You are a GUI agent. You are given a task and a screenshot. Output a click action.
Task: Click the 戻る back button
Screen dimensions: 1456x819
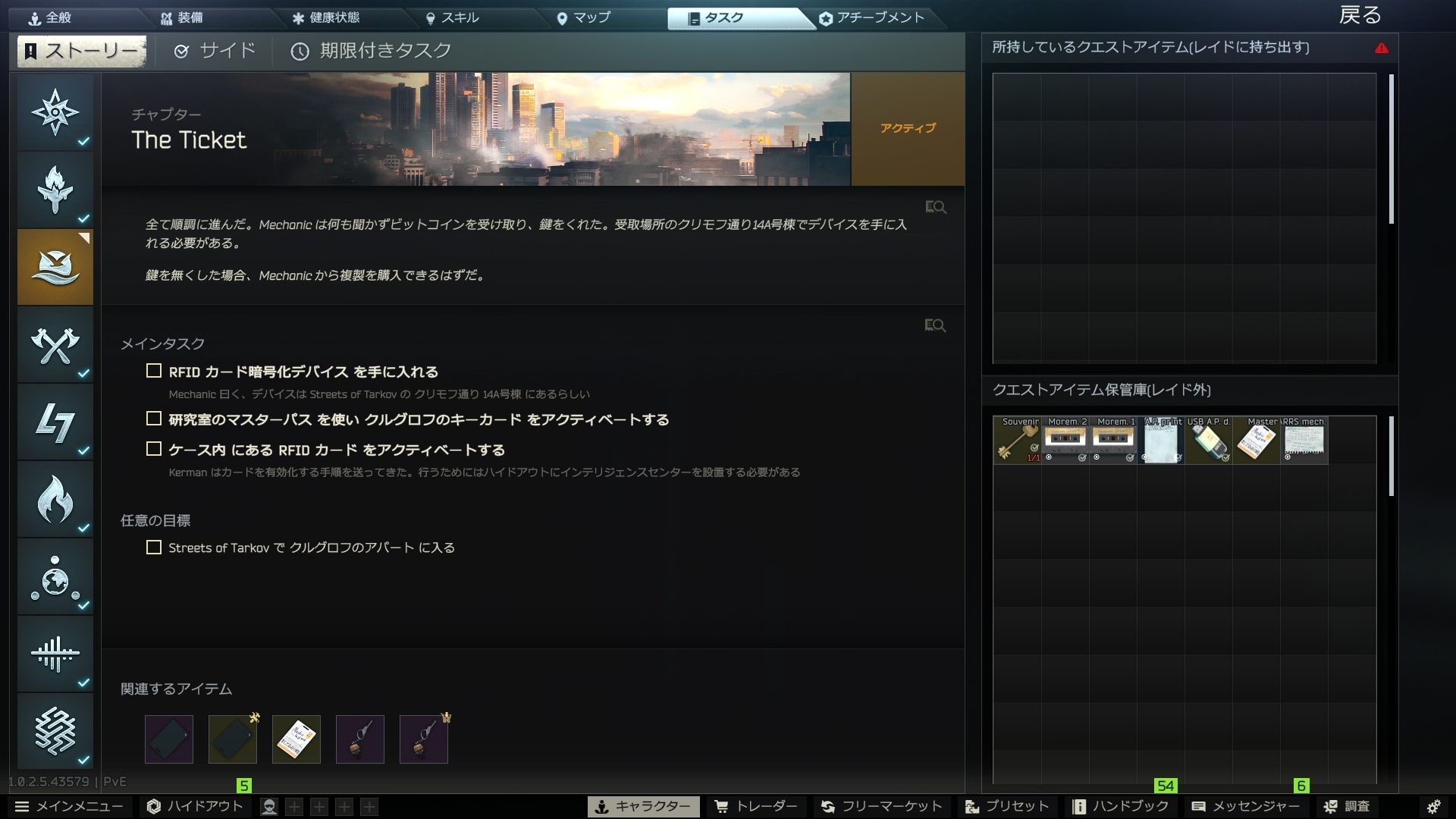click(1360, 15)
